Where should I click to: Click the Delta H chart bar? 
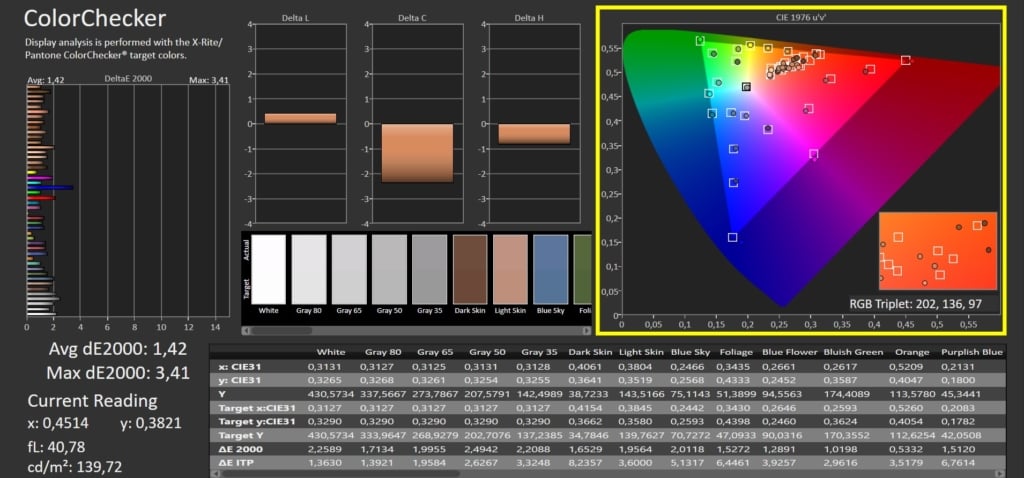[x=534, y=134]
